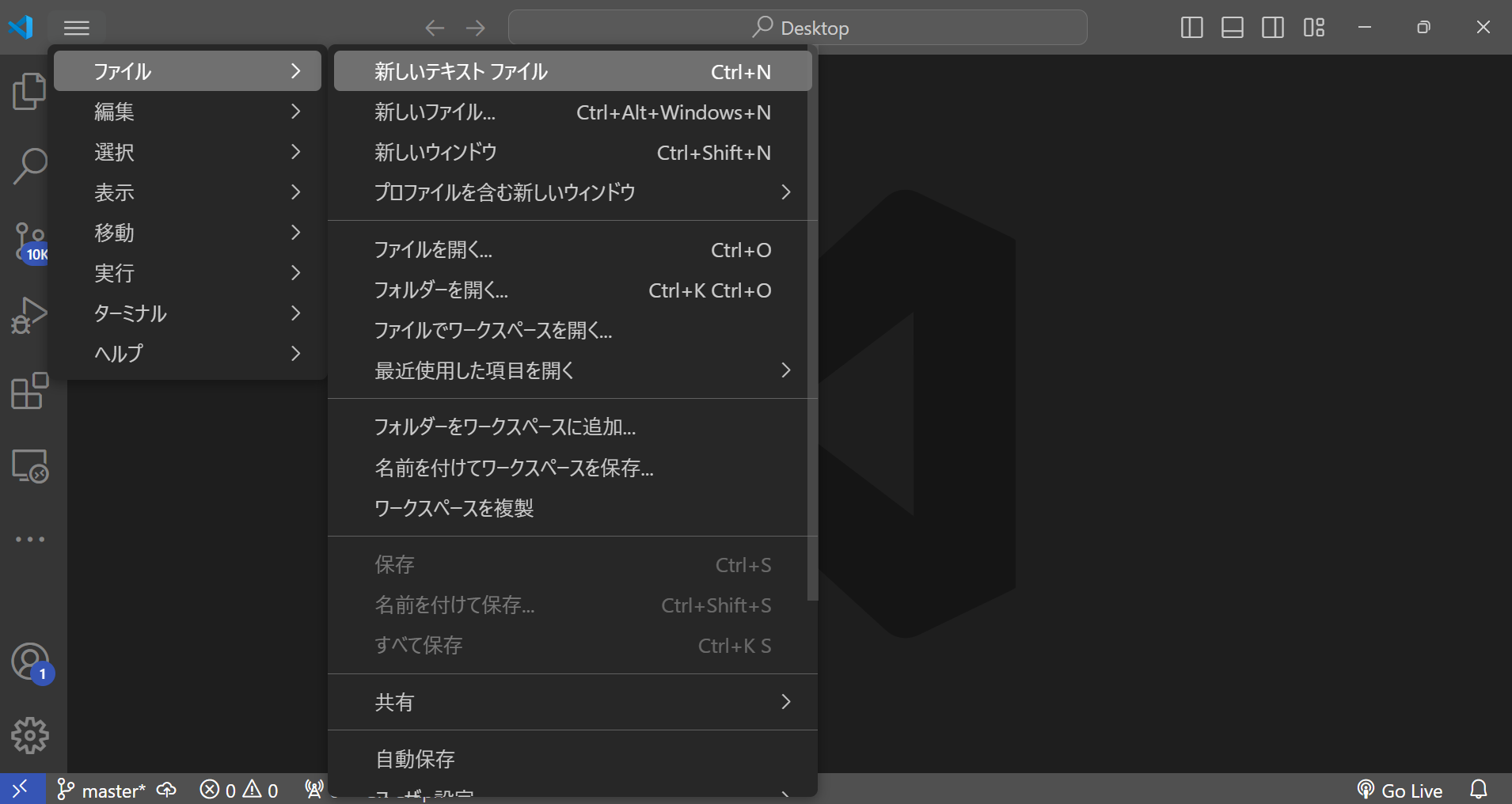This screenshot has width=1512, height=804.
Task: Open the Explorer view in the activity bar
Action: coord(29,91)
